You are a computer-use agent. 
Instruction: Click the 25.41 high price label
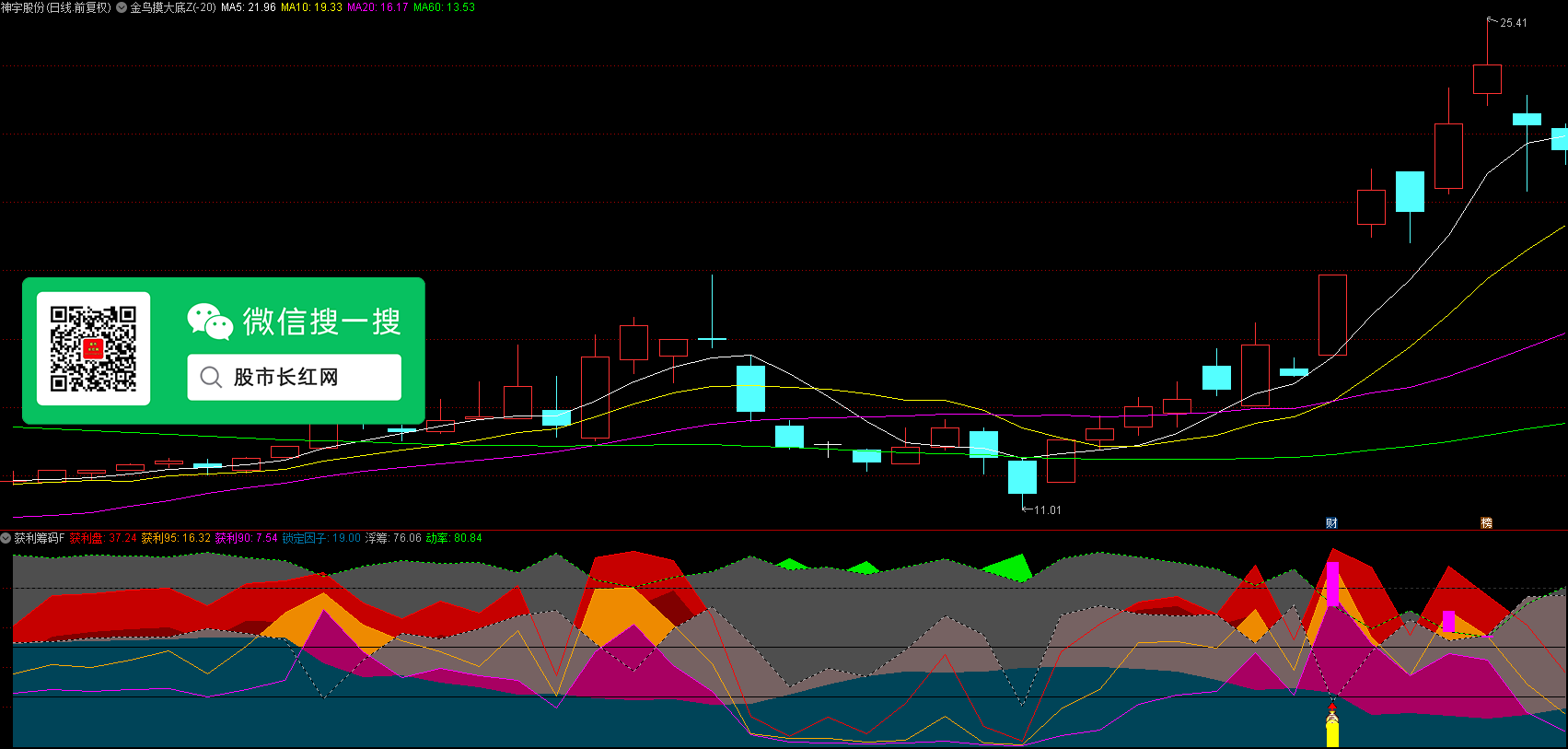click(x=1514, y=23)
